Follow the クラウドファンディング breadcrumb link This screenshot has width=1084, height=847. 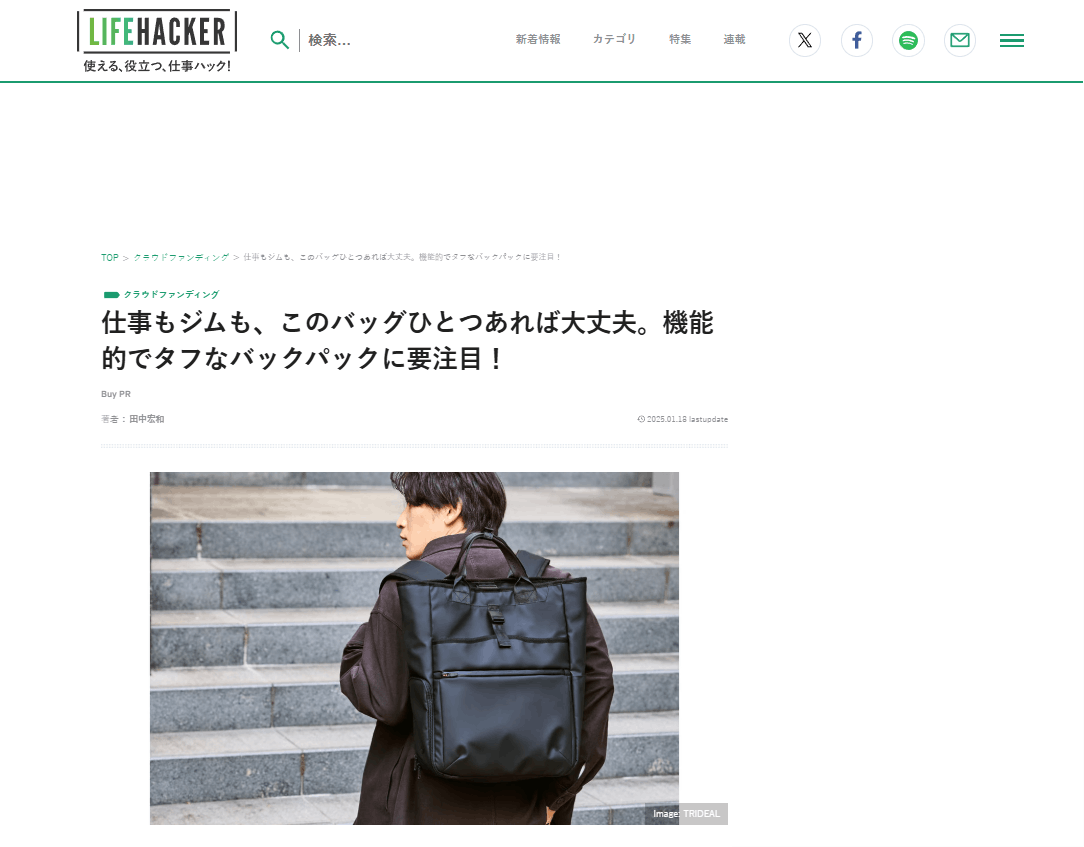pos(181,257)
